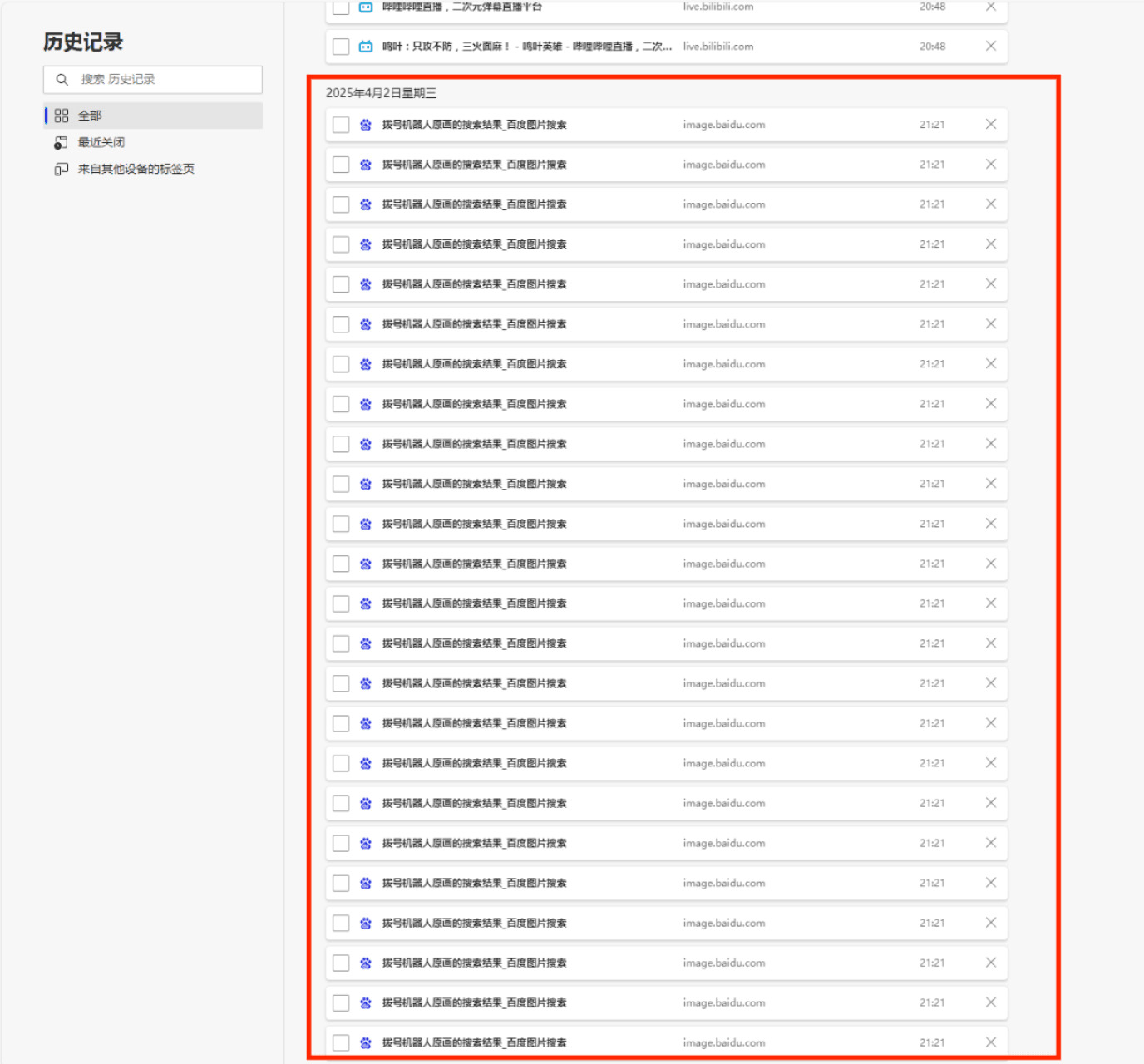Click the magnifier icon in history search

coord(62,80)
